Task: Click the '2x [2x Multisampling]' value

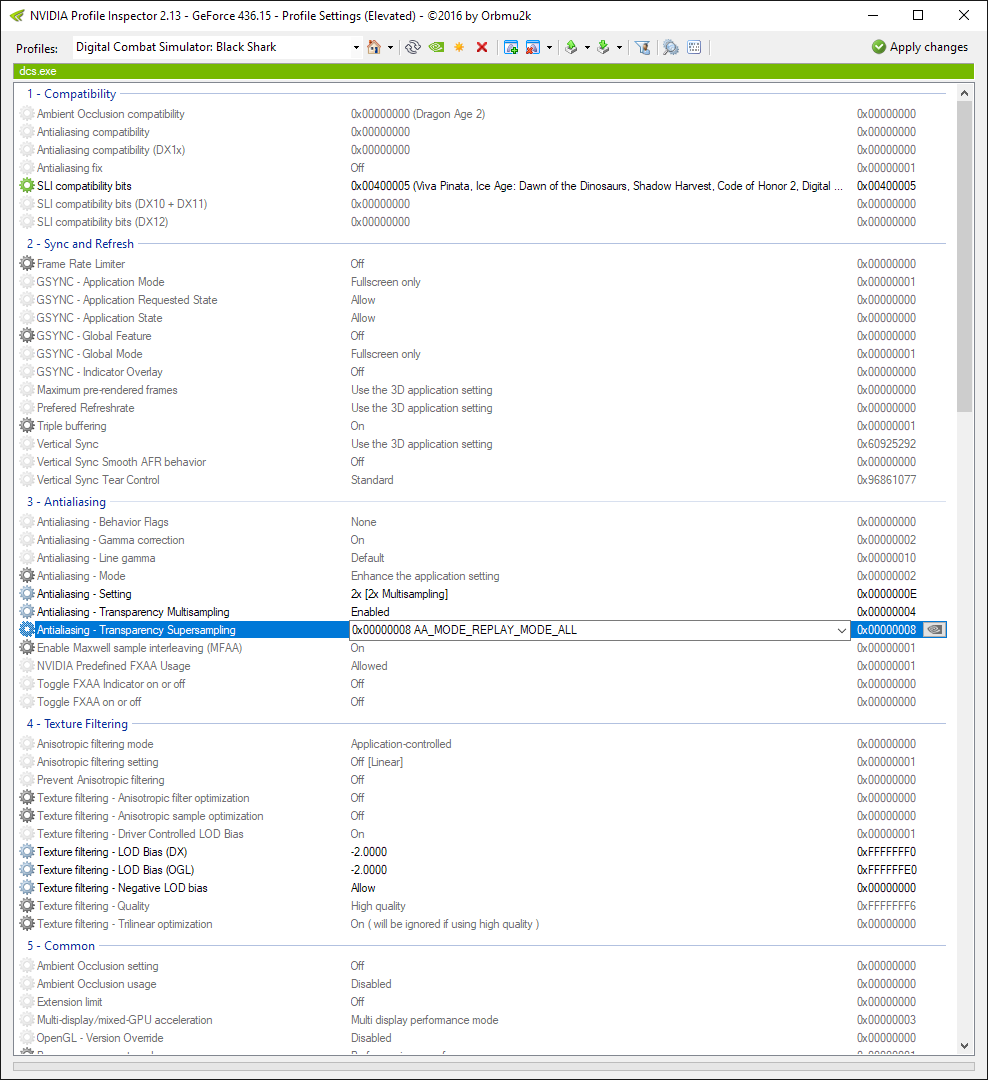Action: click(x=400, y=594)
